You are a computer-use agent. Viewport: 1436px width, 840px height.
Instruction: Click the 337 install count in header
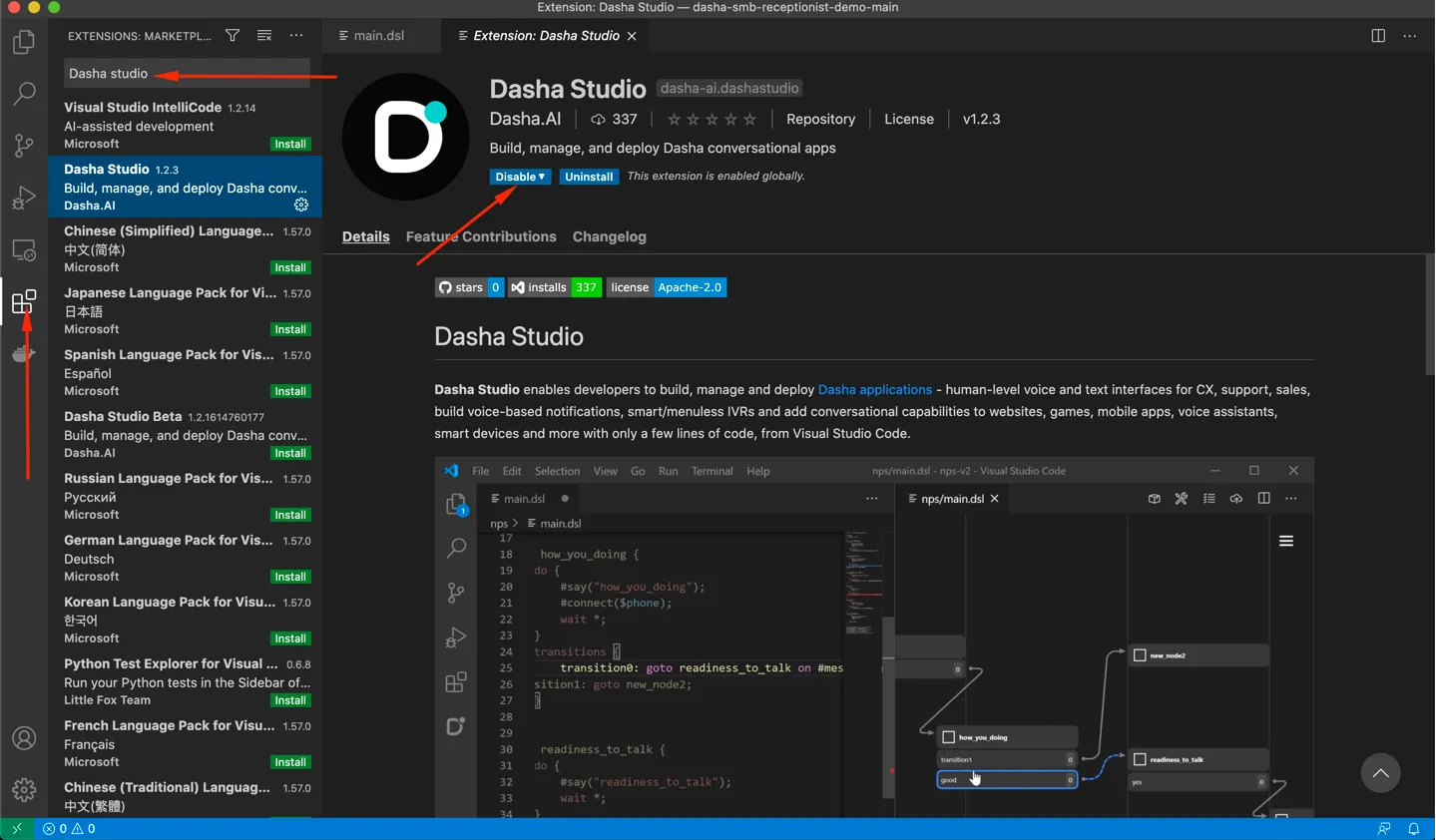(x=614, y=119)
